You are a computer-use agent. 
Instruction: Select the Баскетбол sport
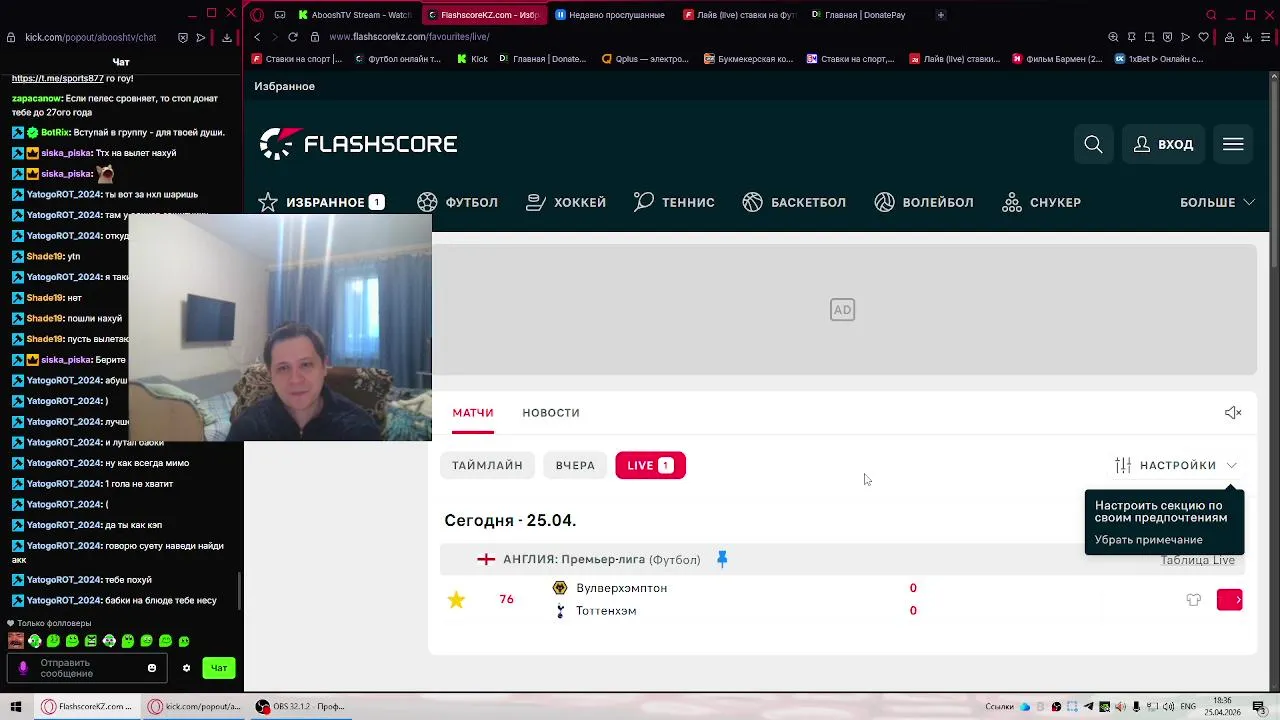pyautogui.click(x=794, y=202)
